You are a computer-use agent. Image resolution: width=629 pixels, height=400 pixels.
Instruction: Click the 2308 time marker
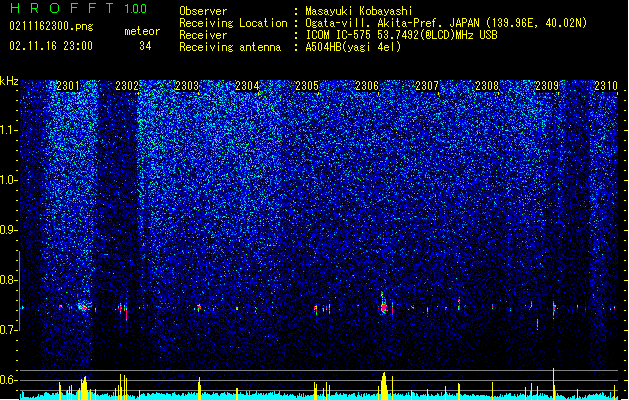(x=487, y=86)
